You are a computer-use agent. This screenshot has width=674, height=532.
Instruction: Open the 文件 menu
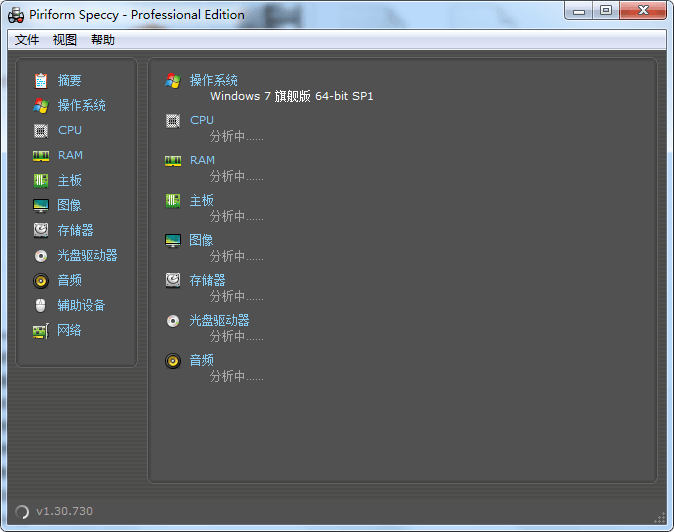27,40
